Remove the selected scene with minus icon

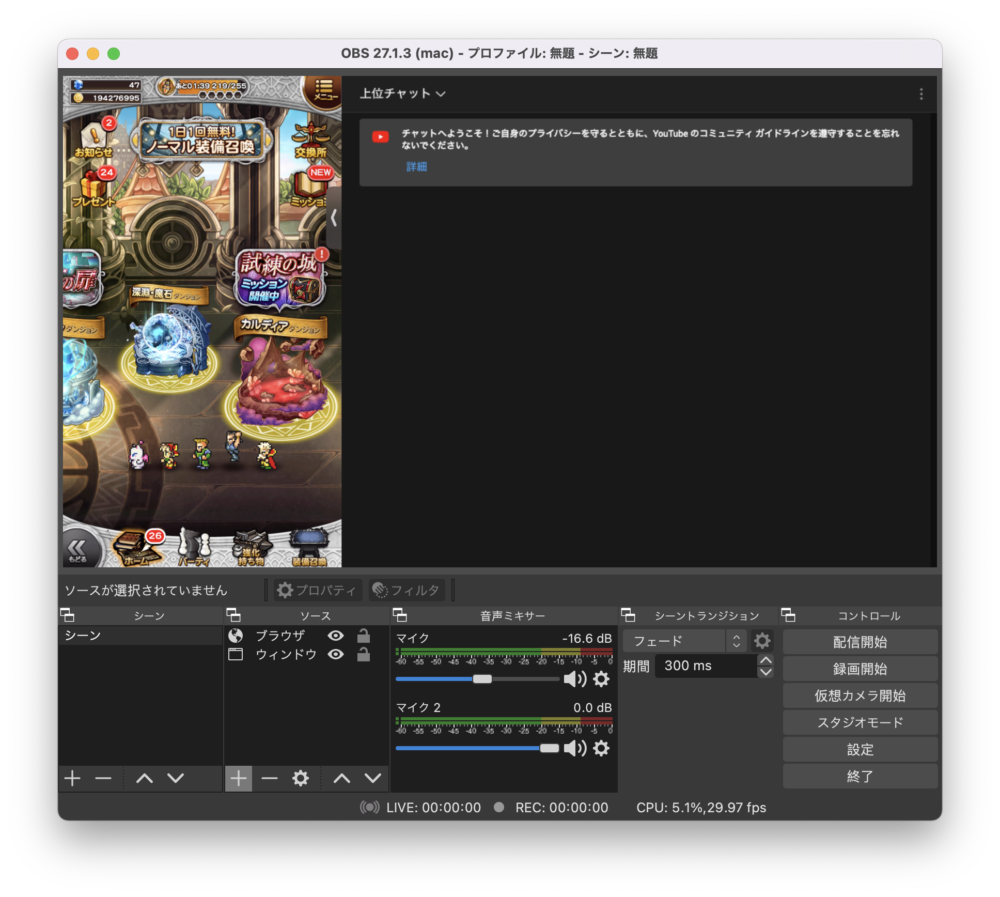[103, 778]
